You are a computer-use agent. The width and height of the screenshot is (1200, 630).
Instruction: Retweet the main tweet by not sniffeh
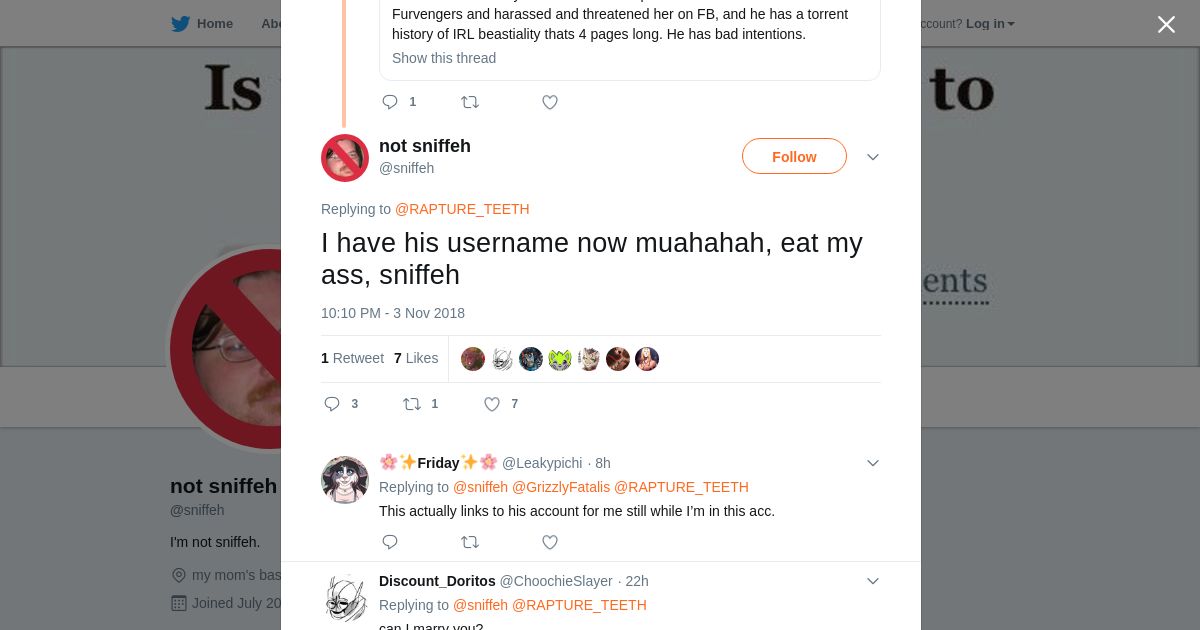[x=412, y=404]
